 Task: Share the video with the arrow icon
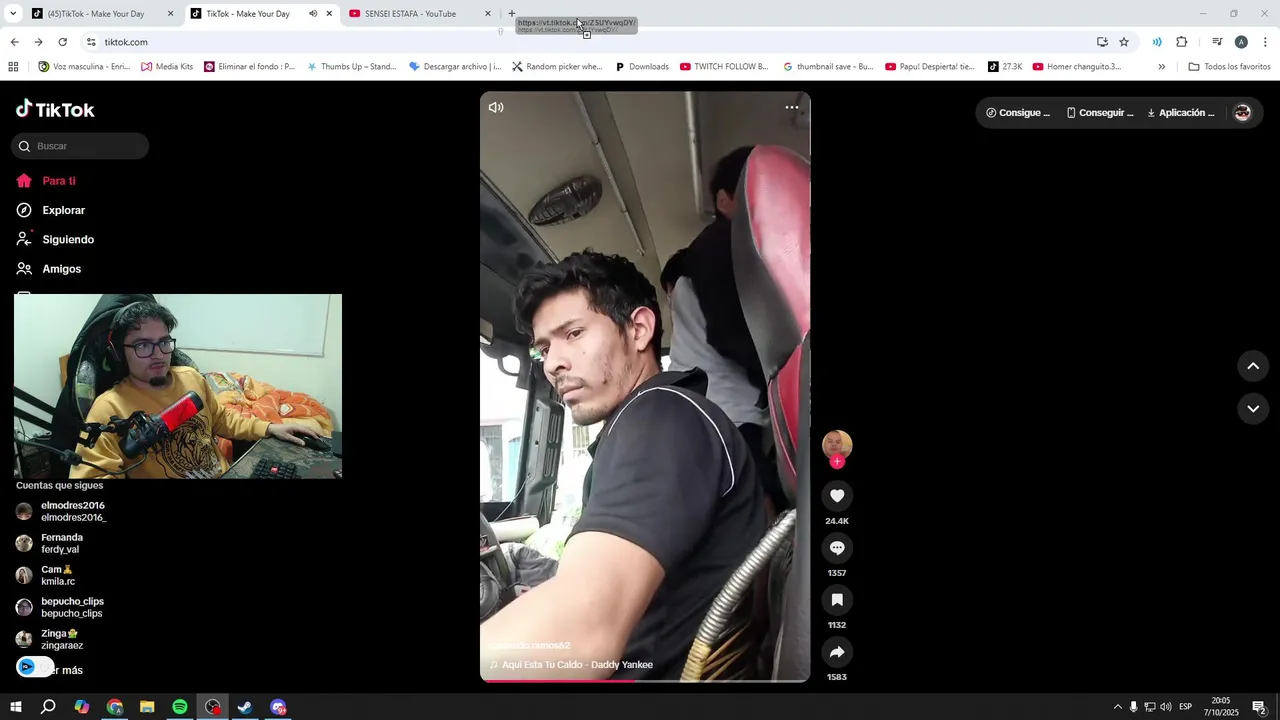(x=837, y=652)
